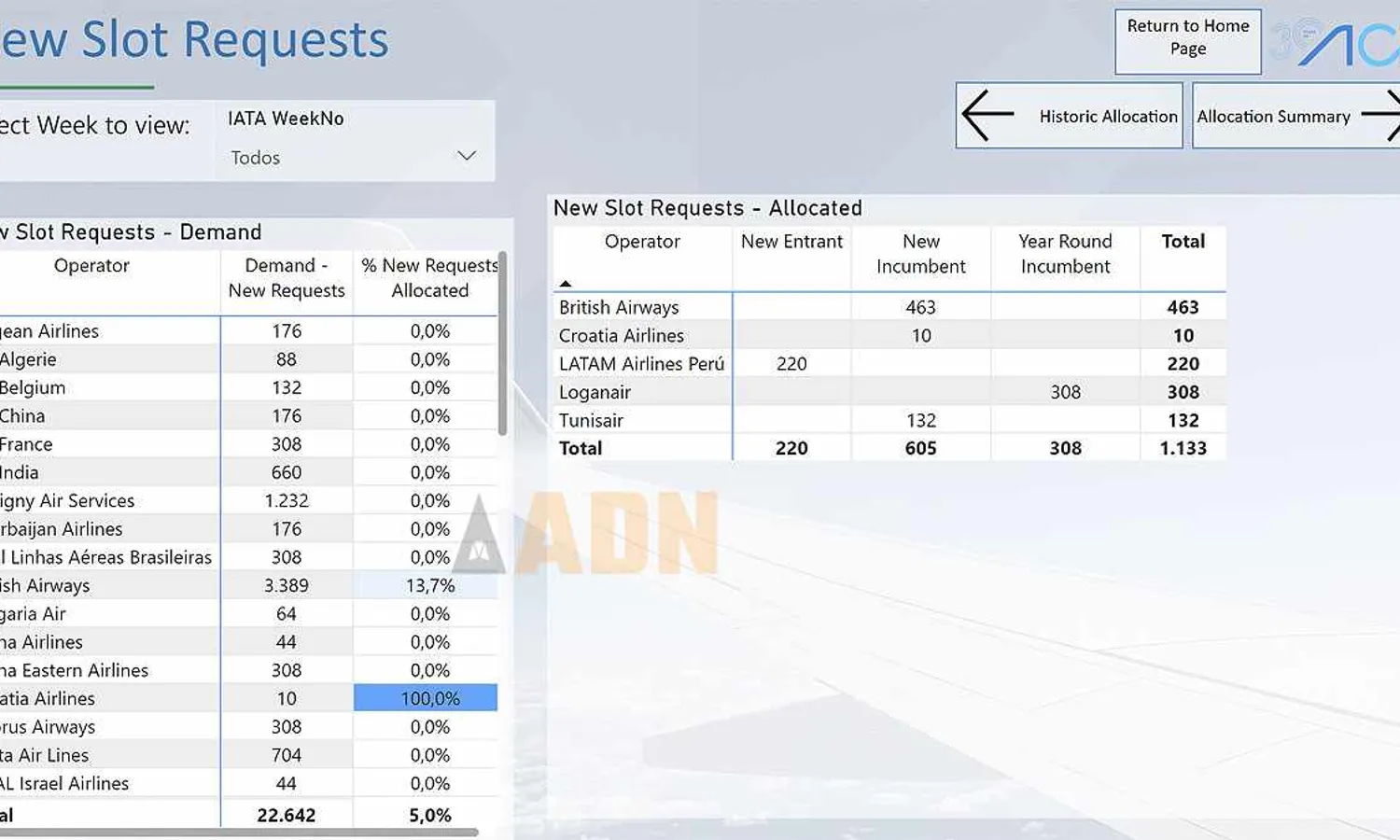Sort by the New Entrant column header
1400x840 pixels.
(x=791, y=242)
